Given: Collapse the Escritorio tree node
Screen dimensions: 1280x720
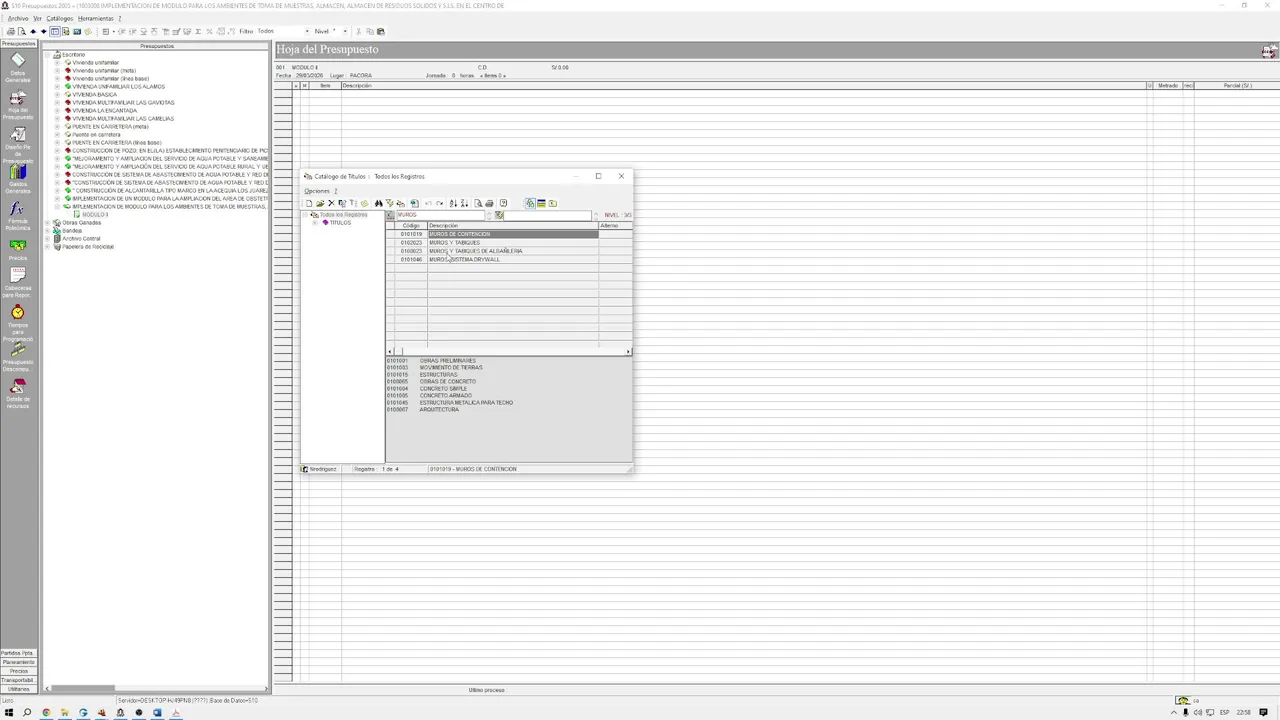Looking at the screenshot, I should point(48,55).
